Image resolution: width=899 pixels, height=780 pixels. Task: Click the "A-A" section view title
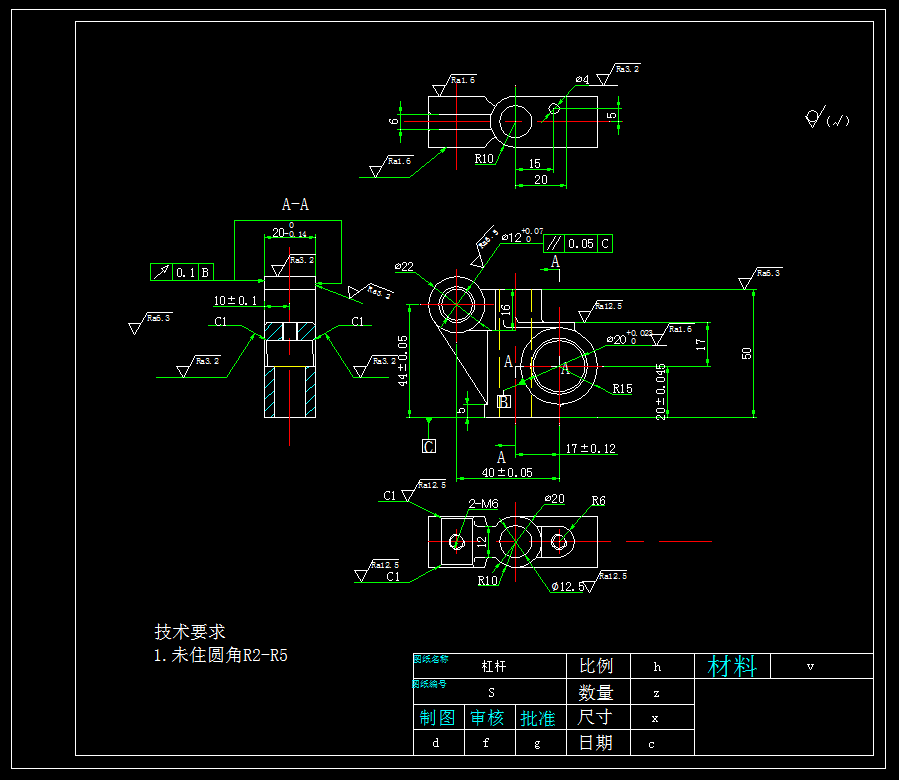pos(295,205)
